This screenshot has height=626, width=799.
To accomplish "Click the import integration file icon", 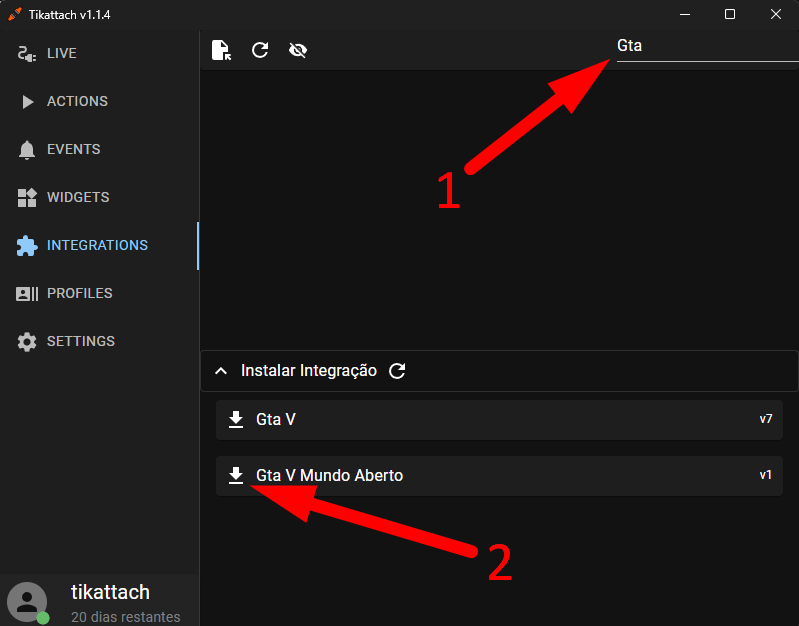I will (221, 50).
